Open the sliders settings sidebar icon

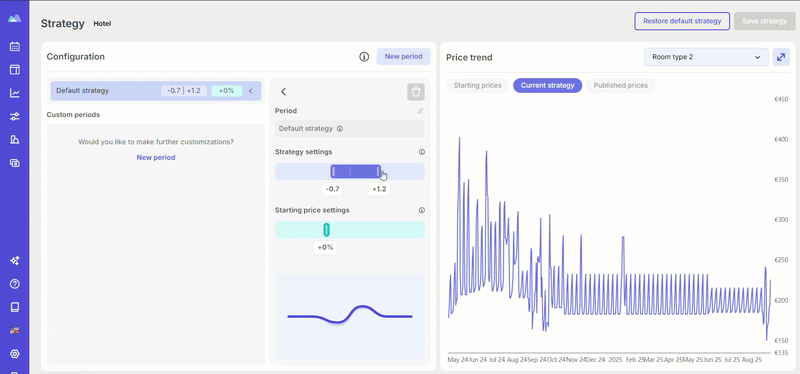pyautogui.click(x=15, y=116)
